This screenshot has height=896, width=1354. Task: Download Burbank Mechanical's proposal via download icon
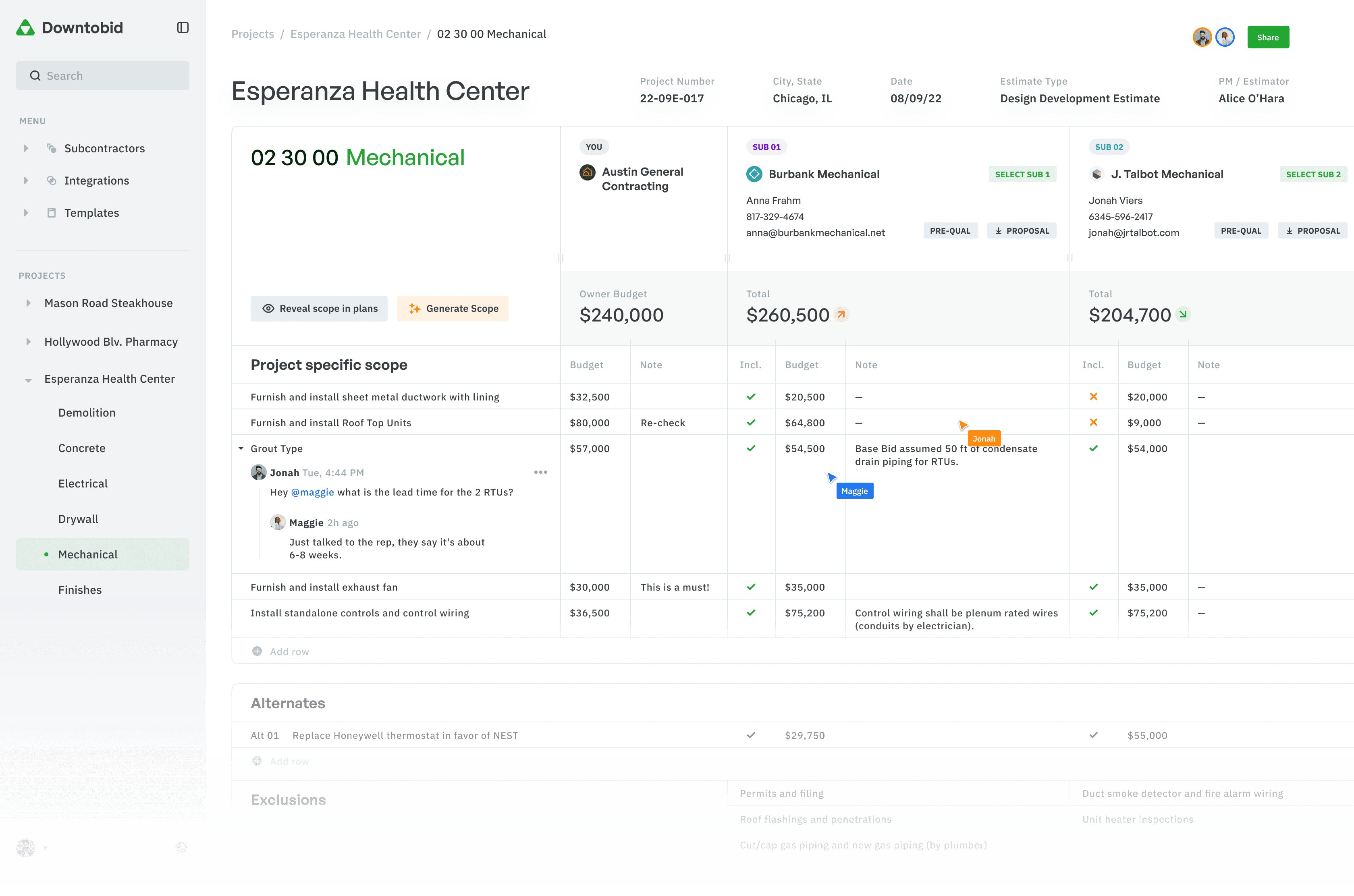(x=999, y=230)
